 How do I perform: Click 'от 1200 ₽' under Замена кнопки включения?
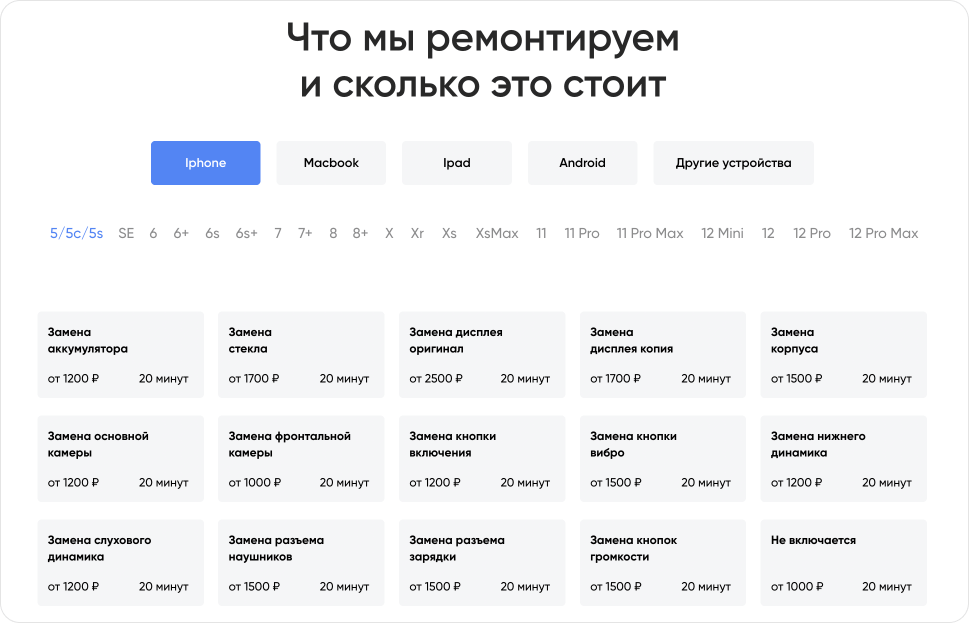[x=435, y=482]
